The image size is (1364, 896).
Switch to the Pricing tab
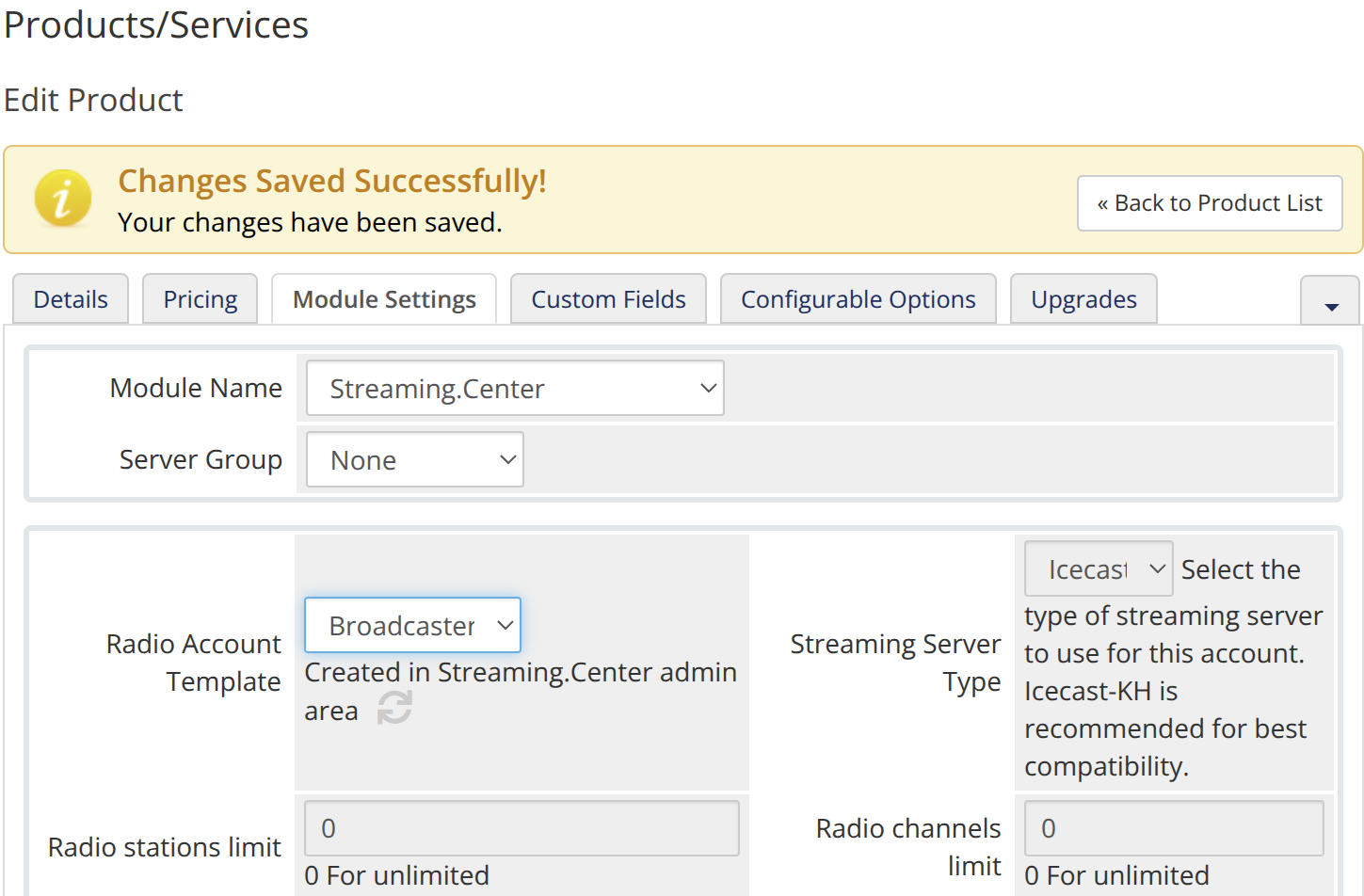click(x=200, y=299)
